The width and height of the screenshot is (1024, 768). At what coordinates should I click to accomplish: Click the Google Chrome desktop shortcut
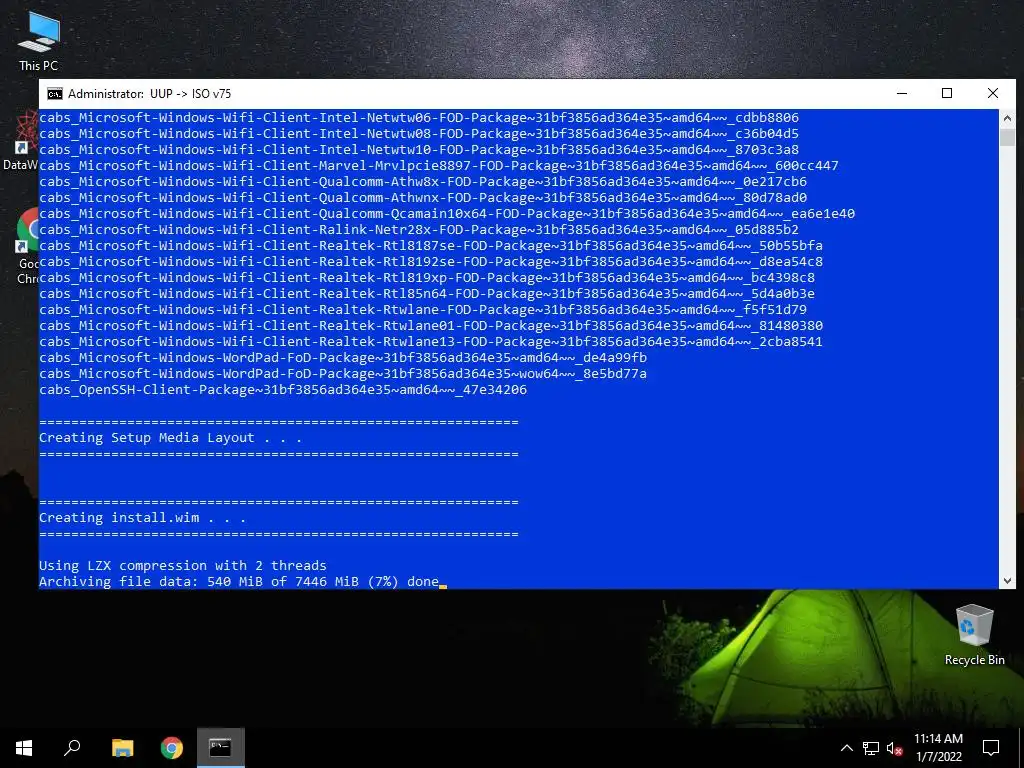click(x=27, y=247)
